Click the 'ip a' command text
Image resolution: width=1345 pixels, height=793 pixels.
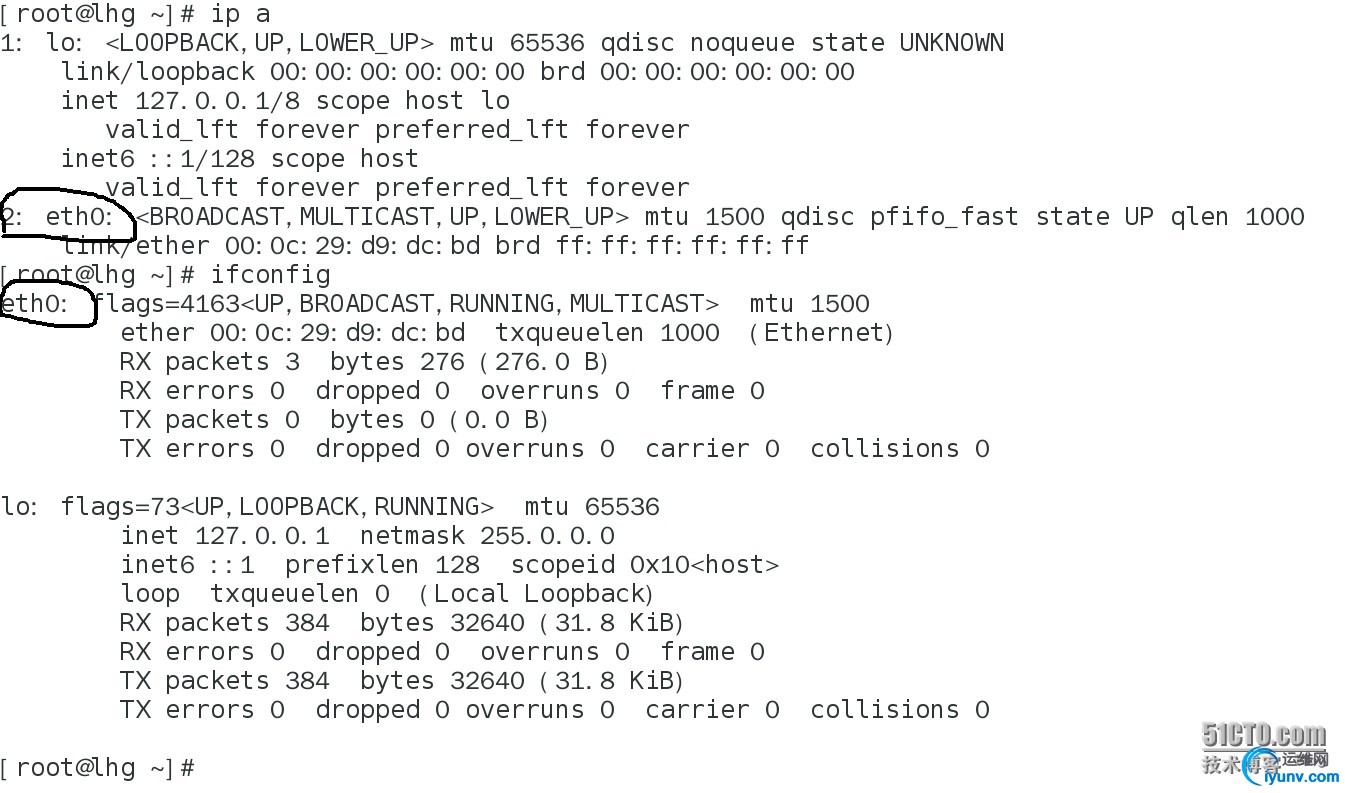pyautogui.click(x=240, y=14)
